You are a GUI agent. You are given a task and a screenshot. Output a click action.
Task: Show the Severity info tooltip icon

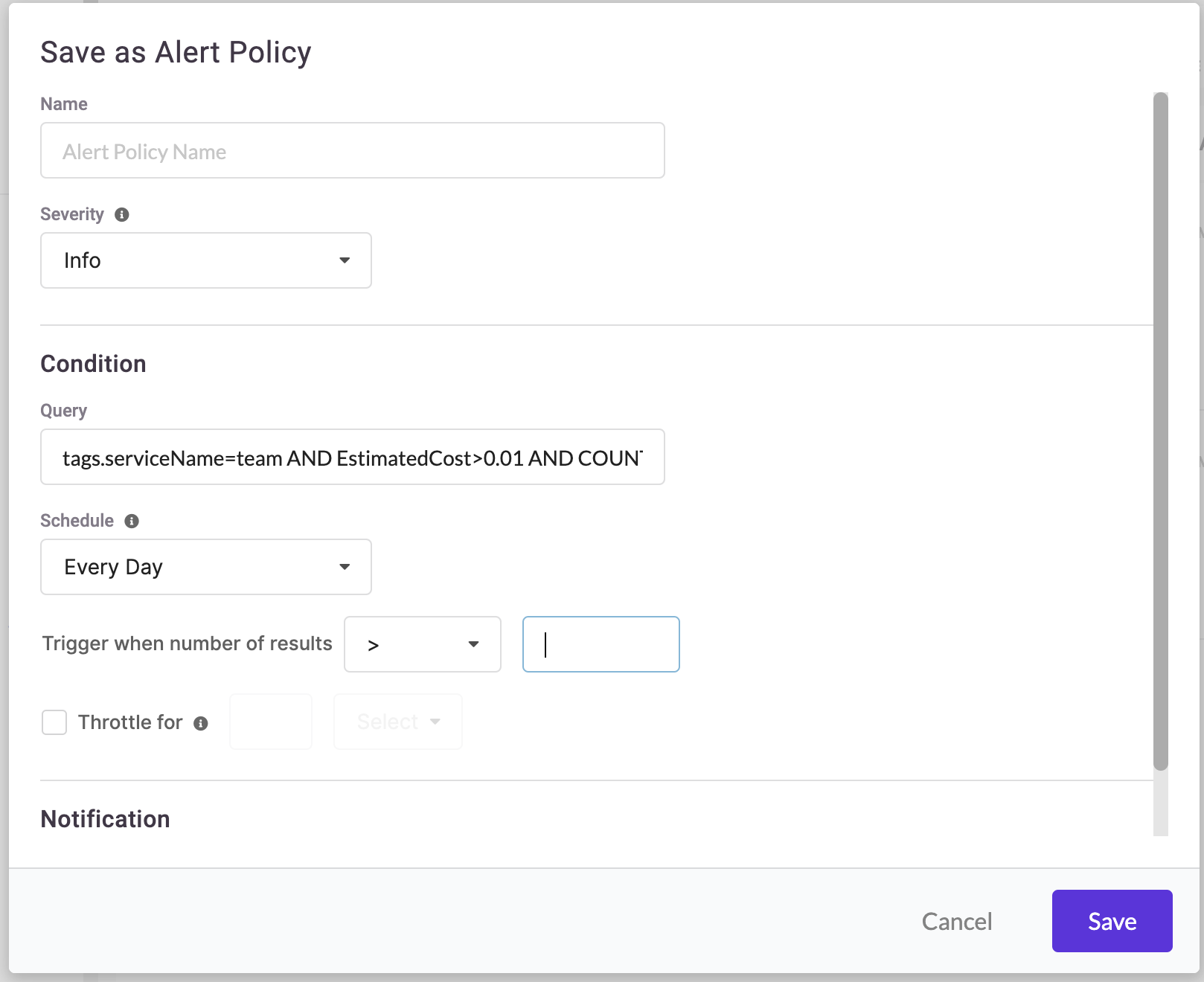coord(122,214)
